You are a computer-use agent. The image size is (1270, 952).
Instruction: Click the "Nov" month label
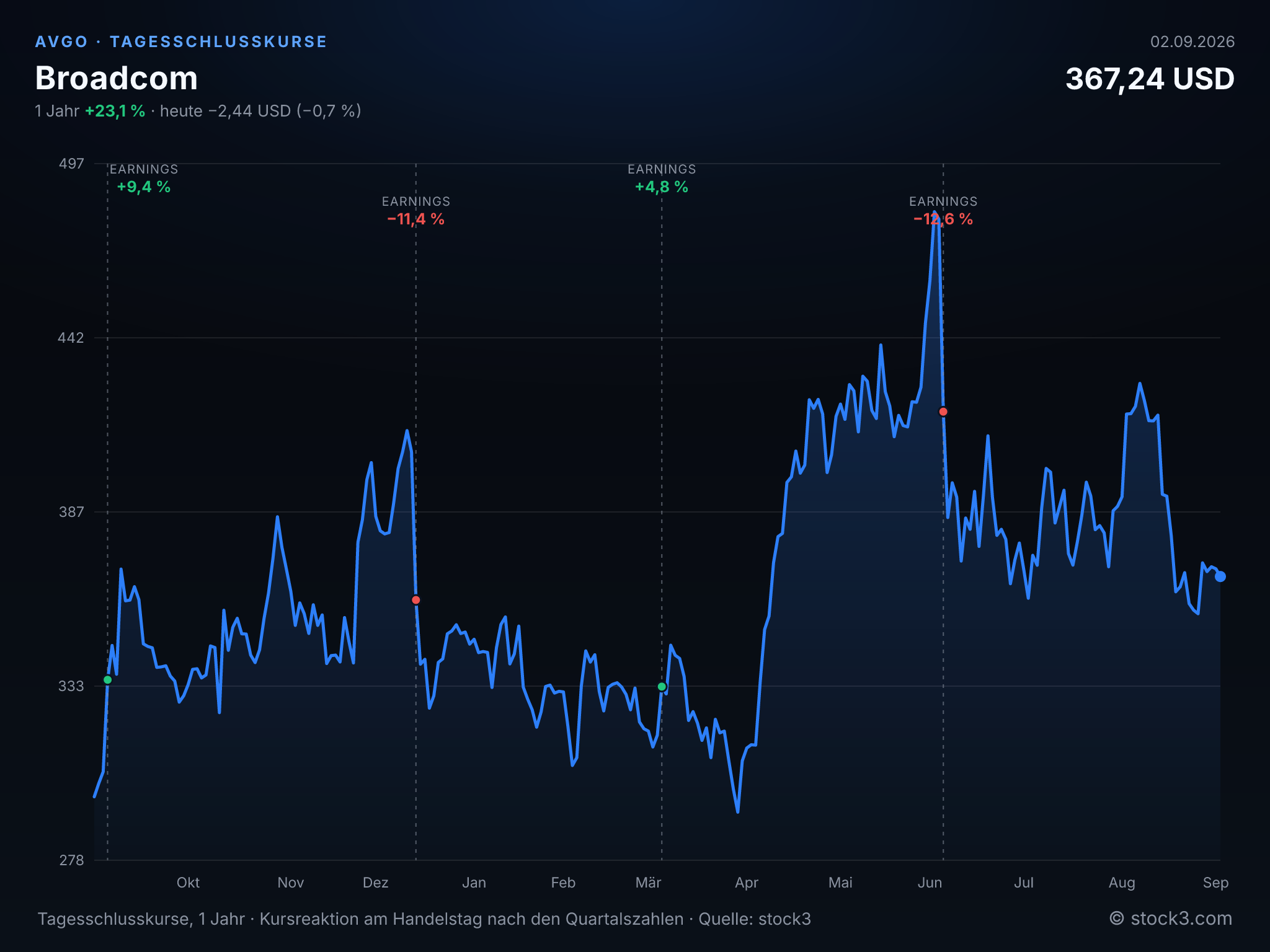[290, 883]
